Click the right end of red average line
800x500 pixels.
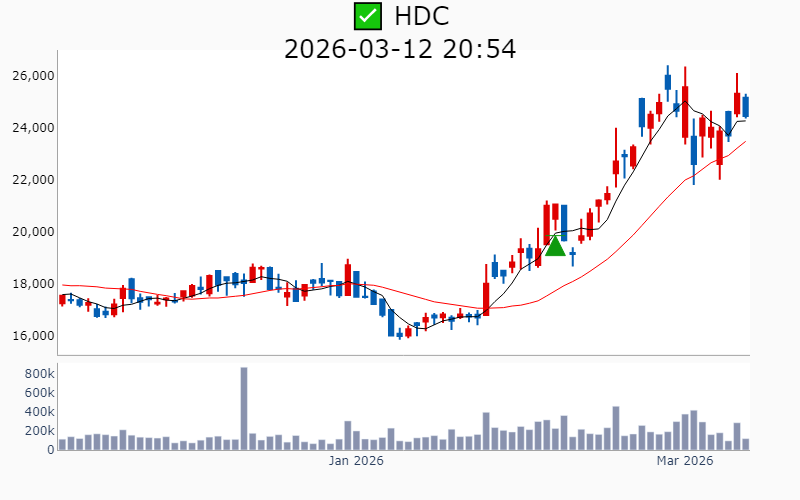tap(744, 141)
